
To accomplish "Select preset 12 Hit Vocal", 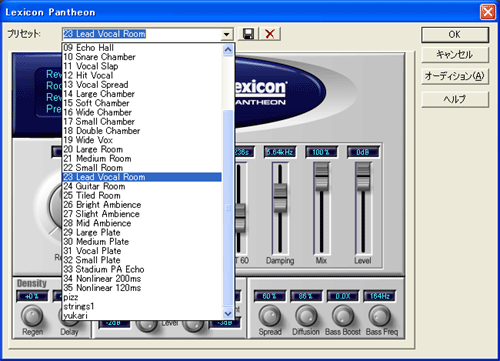I will tap(142, 75).
